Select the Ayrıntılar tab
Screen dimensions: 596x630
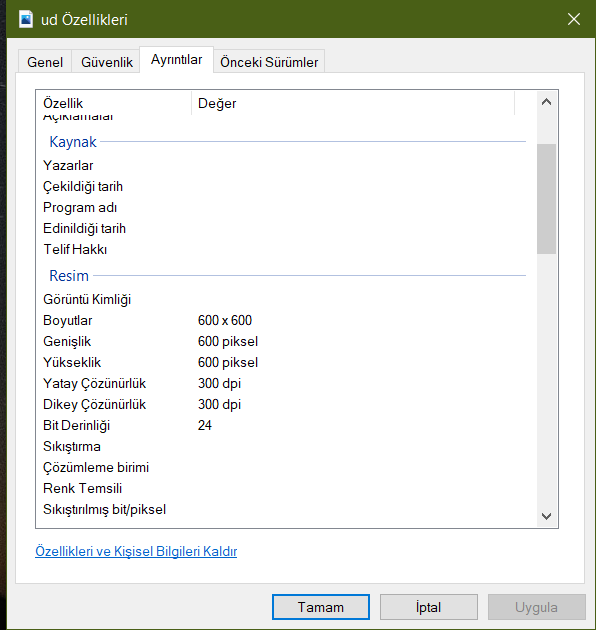click(176, 59)
